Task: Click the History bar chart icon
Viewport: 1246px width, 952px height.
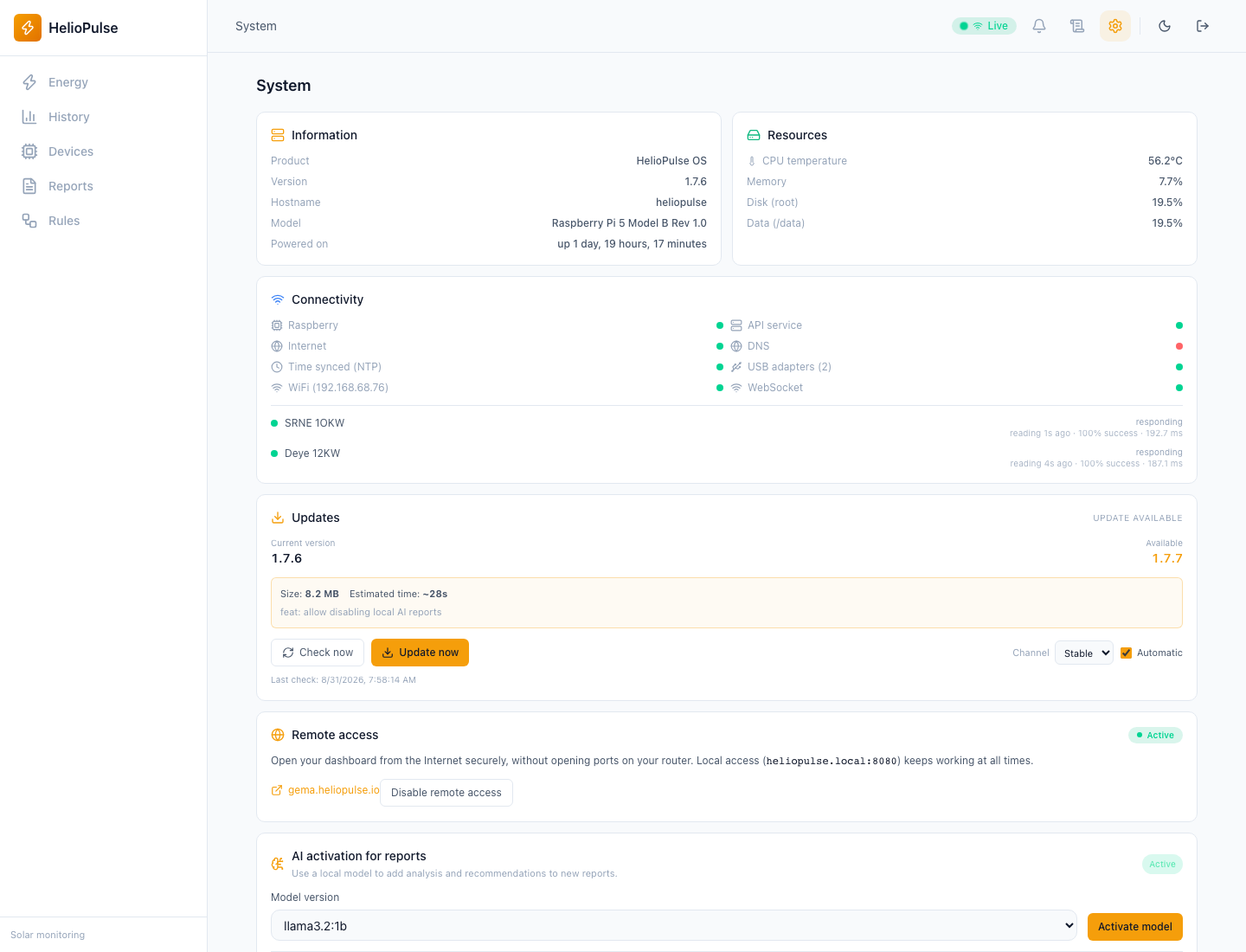Action: click(x=29, y=117)
